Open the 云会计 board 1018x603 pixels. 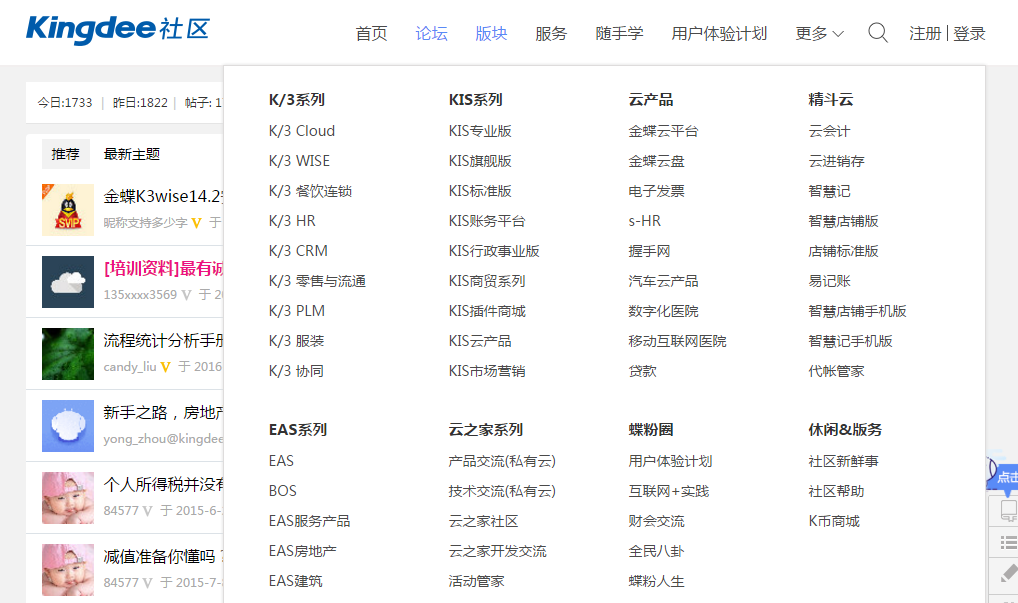829,131
